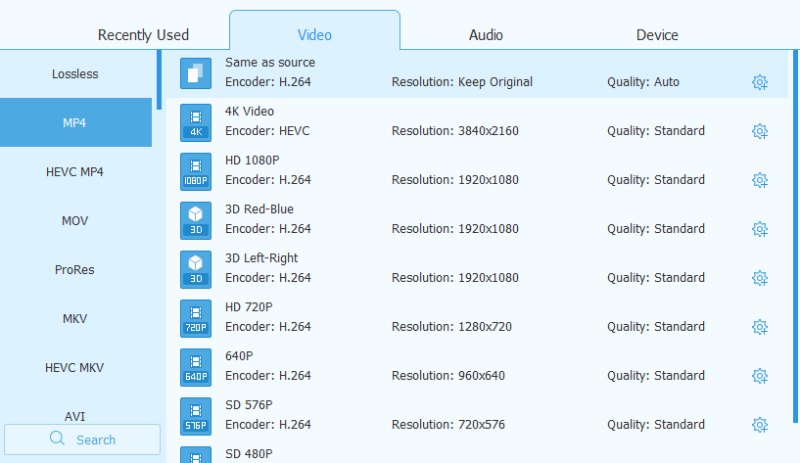Click Resolution: 720x576 text
The height and width of the screenshot is (463, 800).
click(448, 425)
